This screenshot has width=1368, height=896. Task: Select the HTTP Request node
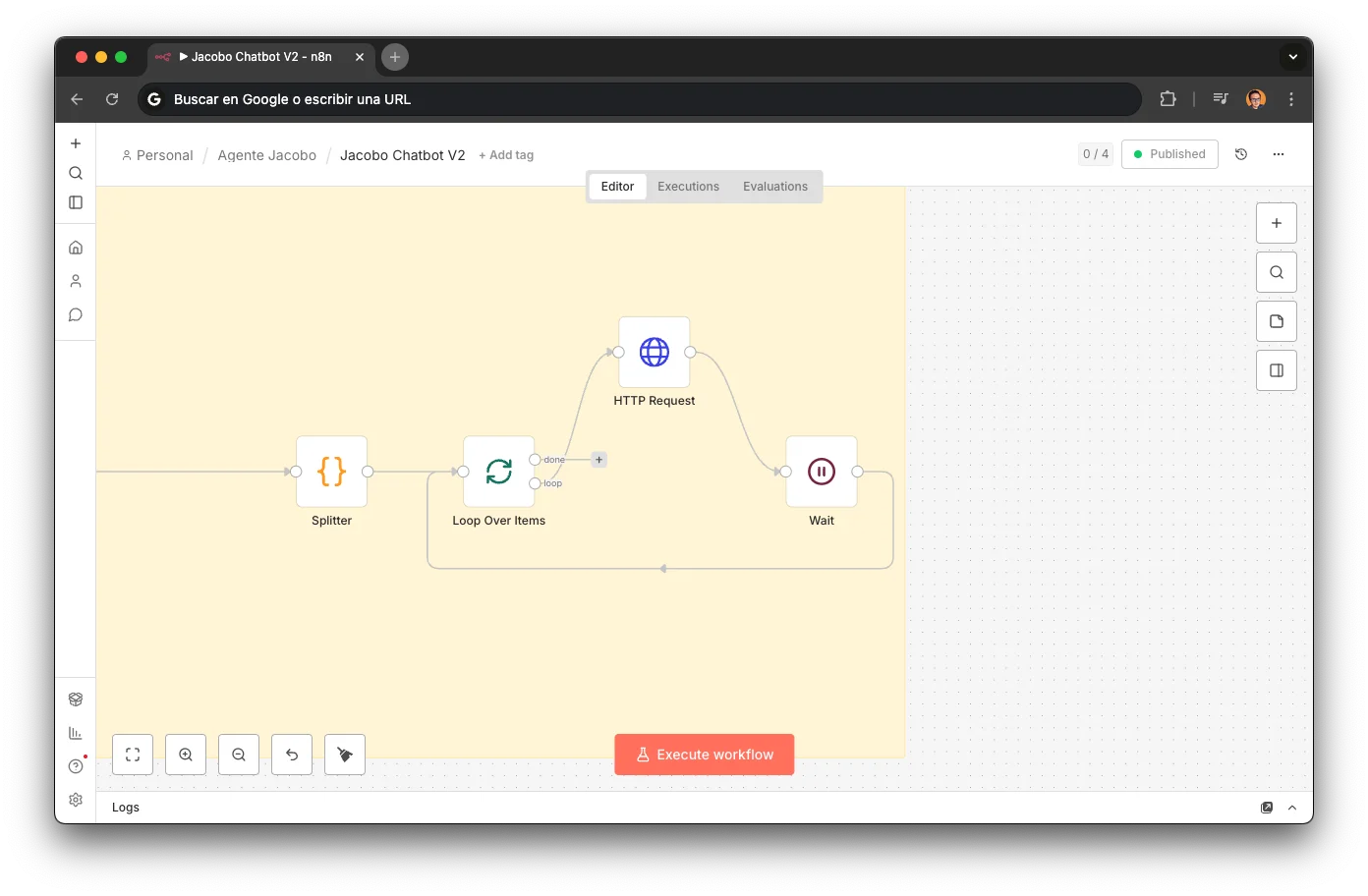(654, 352)
